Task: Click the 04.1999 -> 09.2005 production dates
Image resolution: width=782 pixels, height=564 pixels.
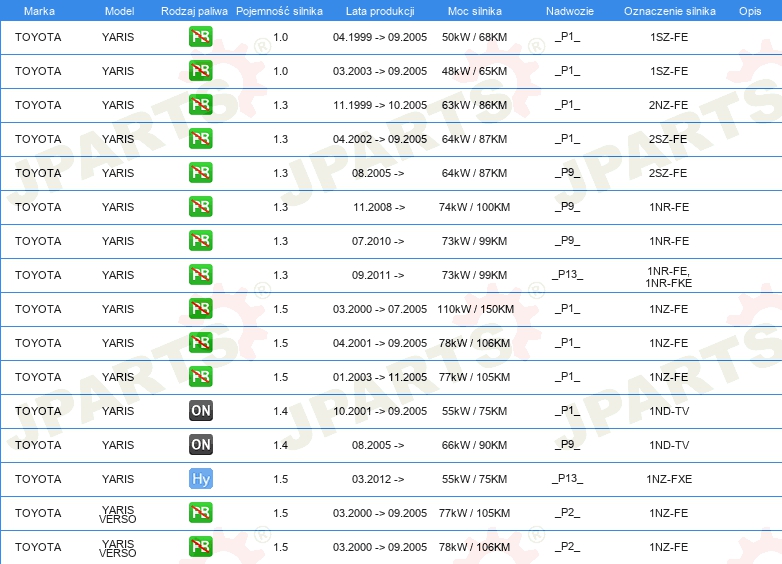Action: pyautogui.click(x=380, y=37)
